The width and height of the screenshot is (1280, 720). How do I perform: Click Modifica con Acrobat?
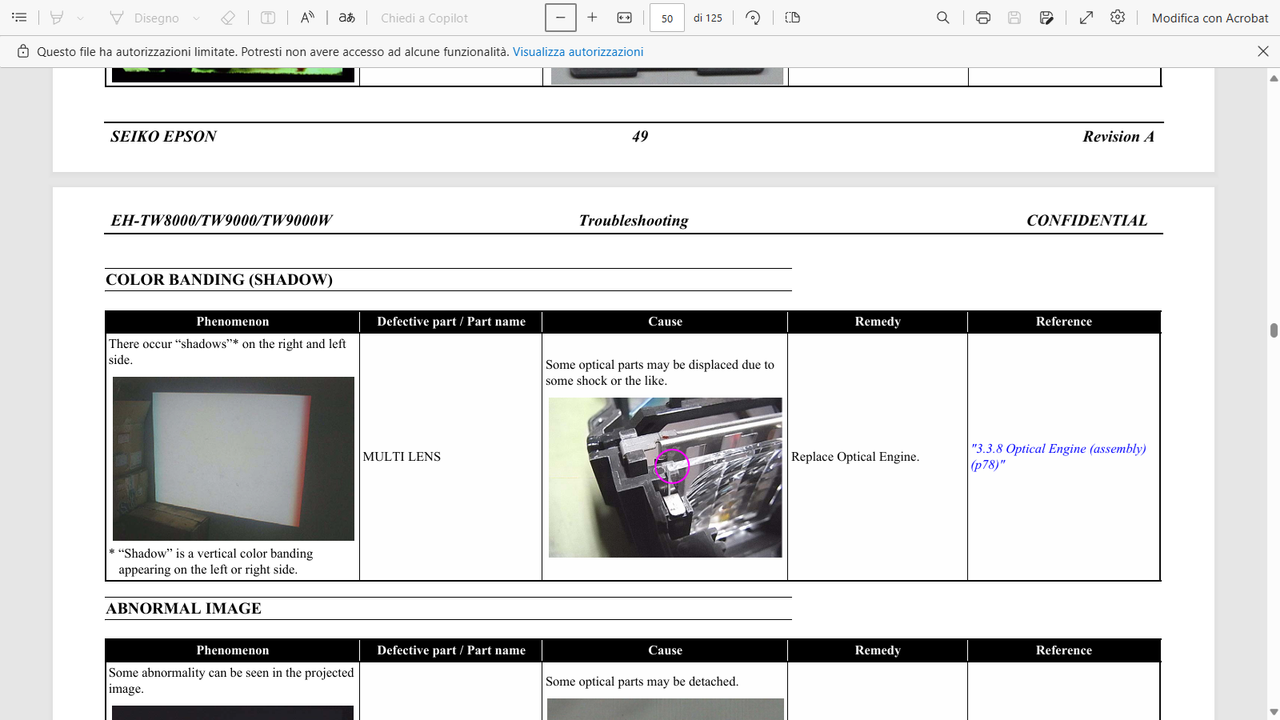[x=1210, y=18]
